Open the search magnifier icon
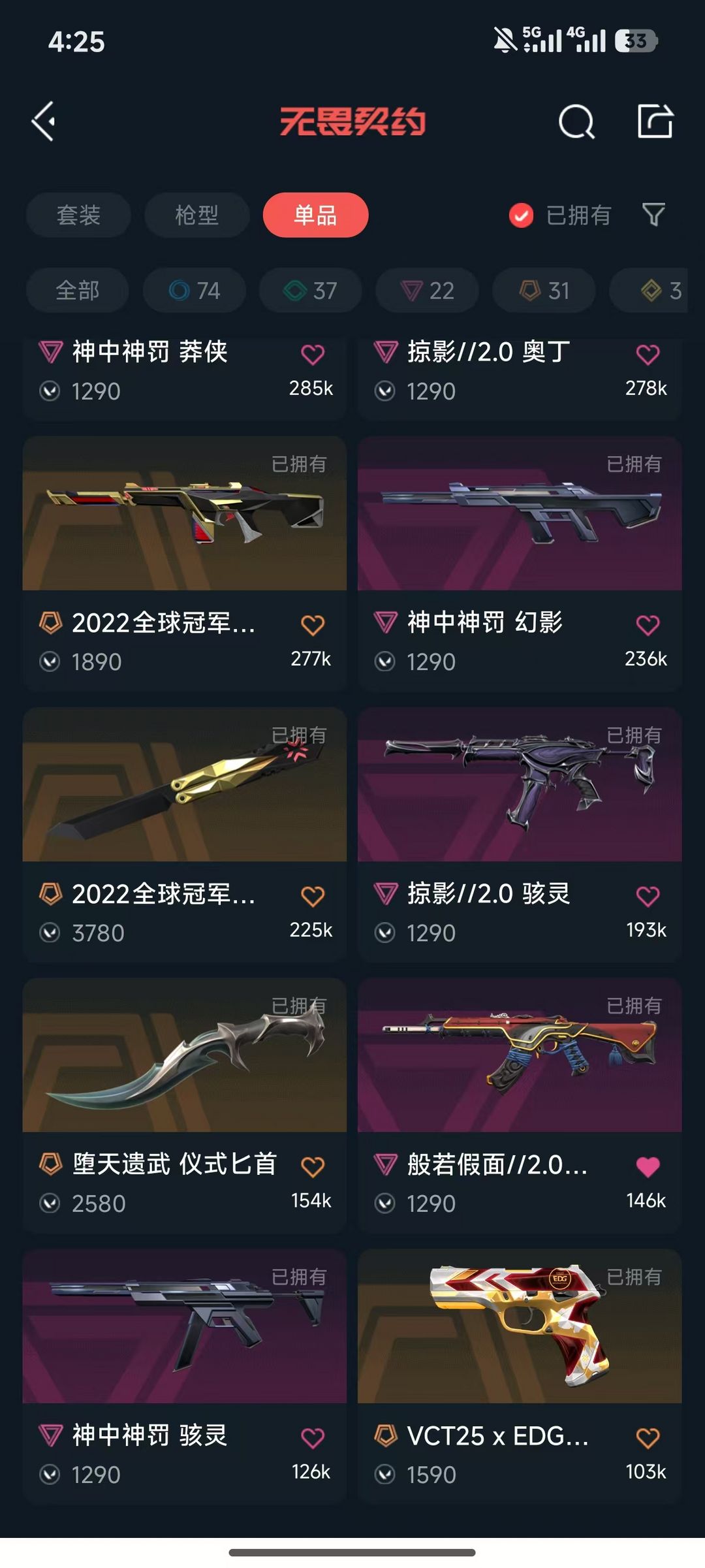Viewport: 705px width, 1568px height. coord(576,121)
